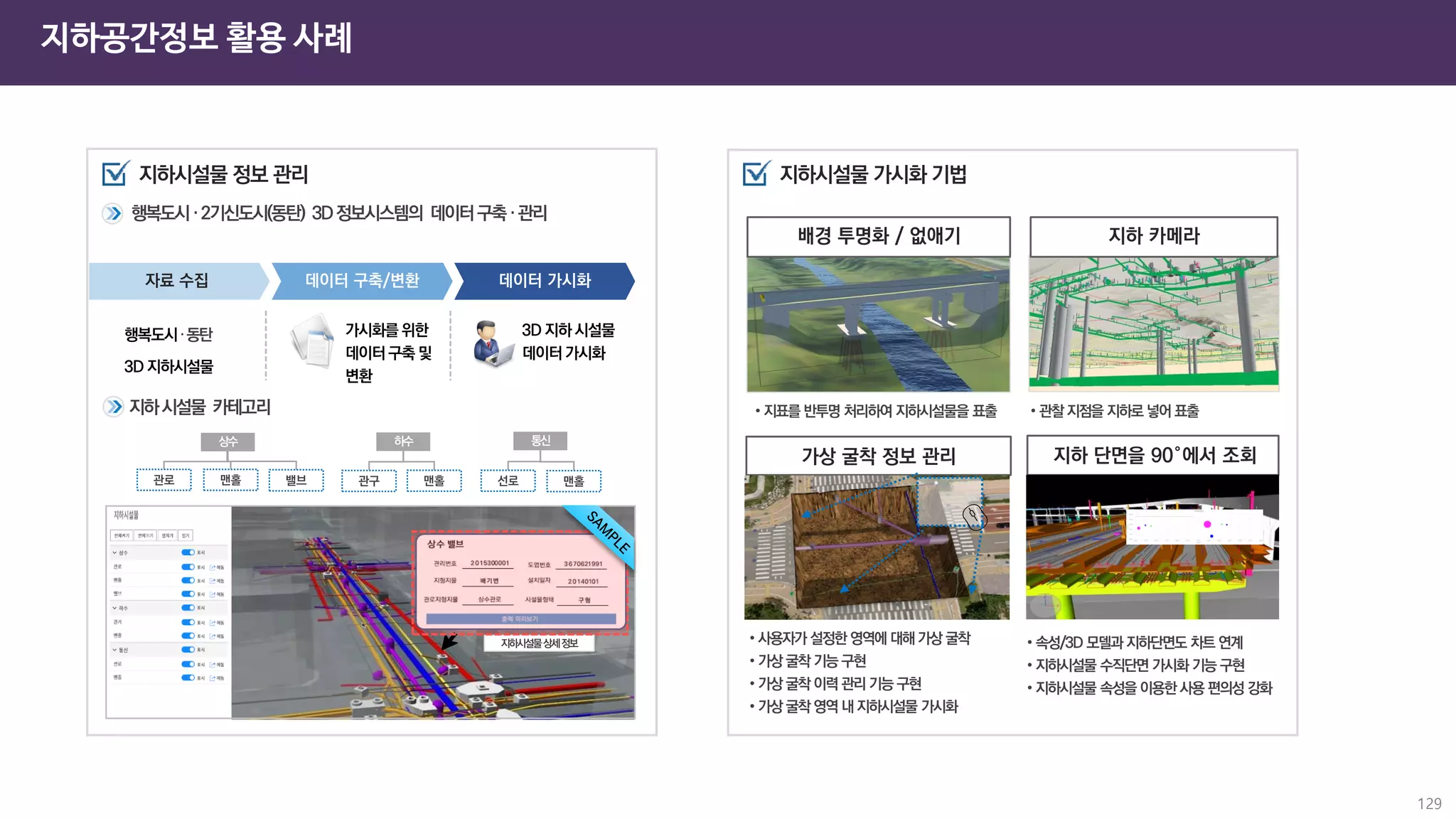Click the gray 하수 category box
This screenshot has height=819, width=1456.
[x=403, y=441]
